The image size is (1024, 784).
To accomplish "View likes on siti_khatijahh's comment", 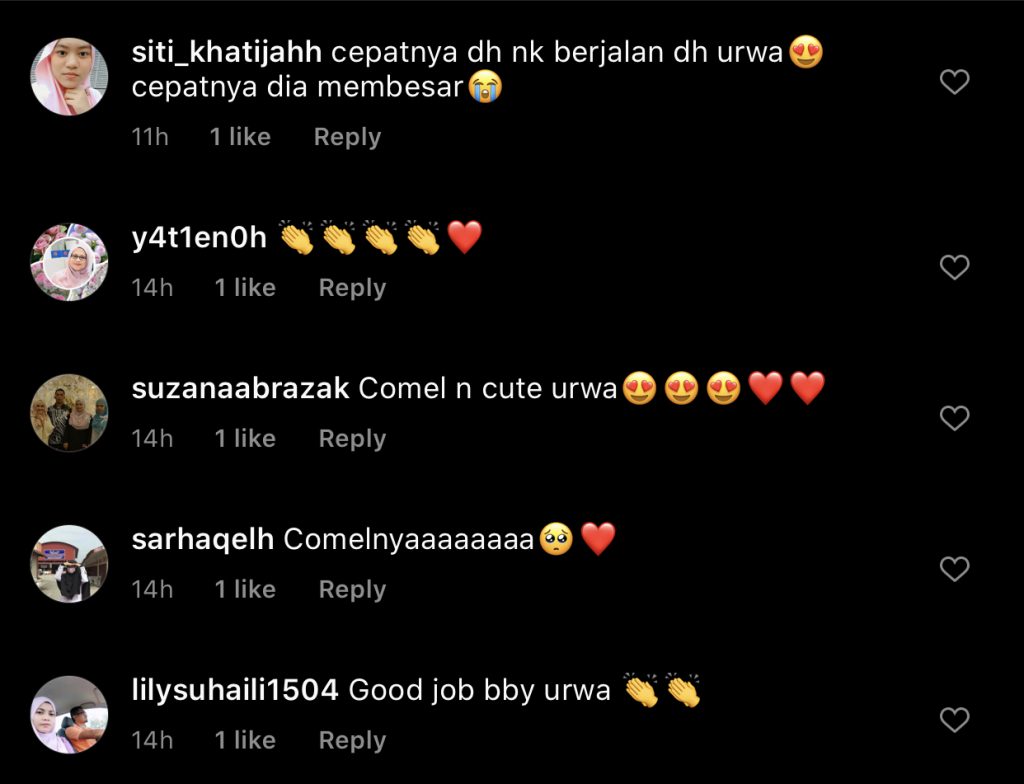I will (x=240, y=137).
